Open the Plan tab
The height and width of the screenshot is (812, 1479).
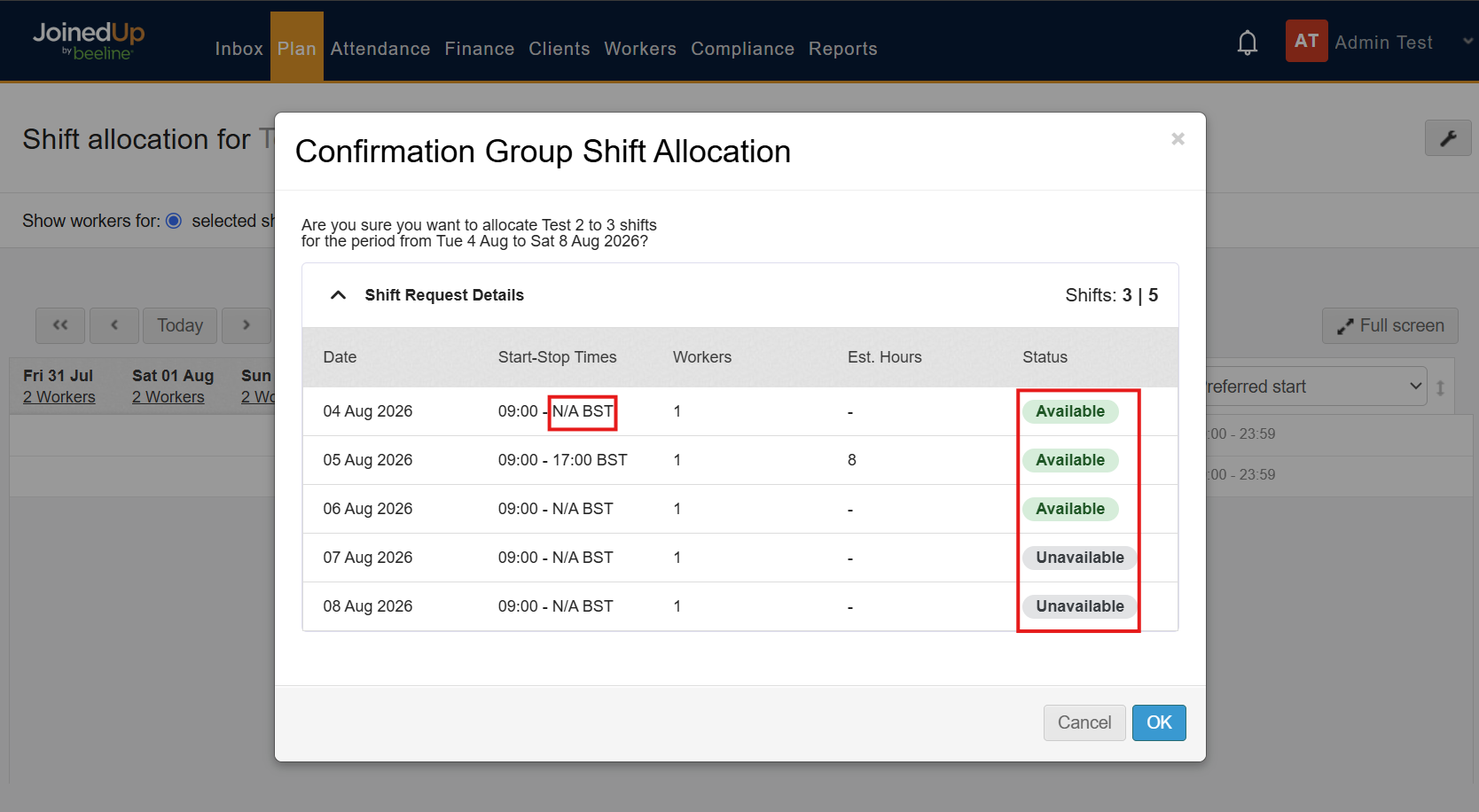[x=297, y=49]
